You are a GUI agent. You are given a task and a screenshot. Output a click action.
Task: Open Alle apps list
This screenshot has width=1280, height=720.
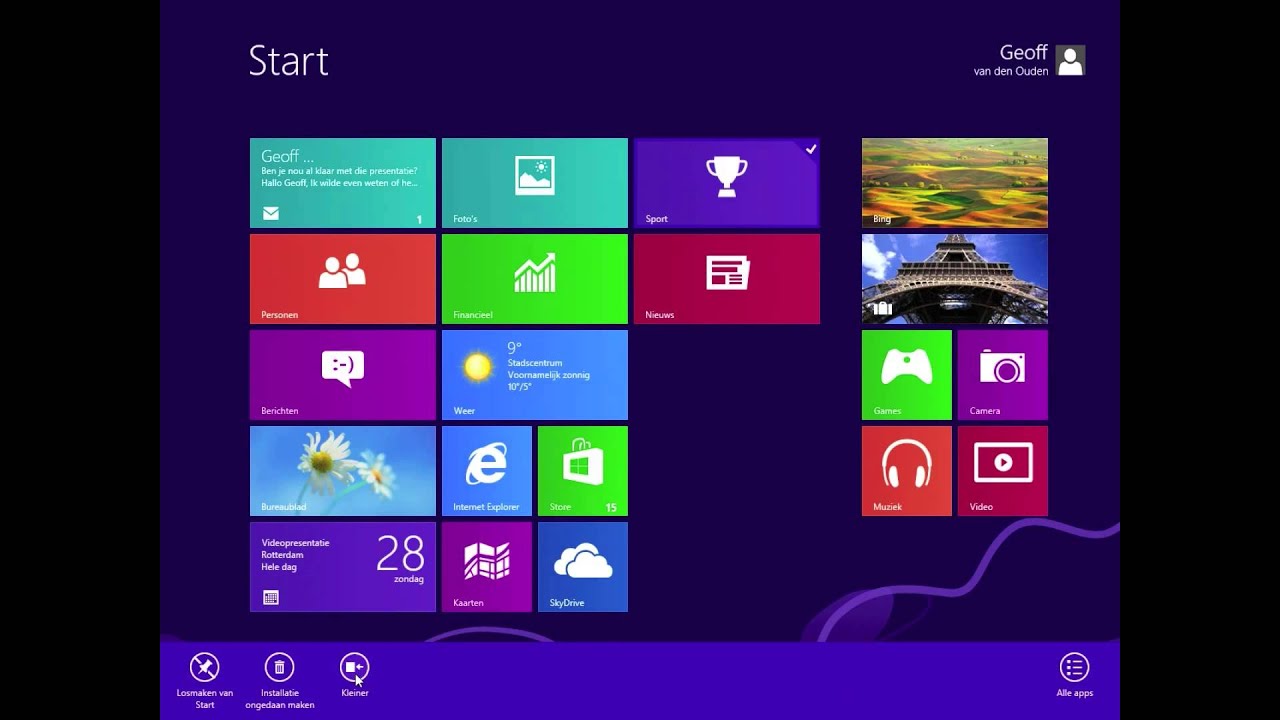tap(1074, 675)
